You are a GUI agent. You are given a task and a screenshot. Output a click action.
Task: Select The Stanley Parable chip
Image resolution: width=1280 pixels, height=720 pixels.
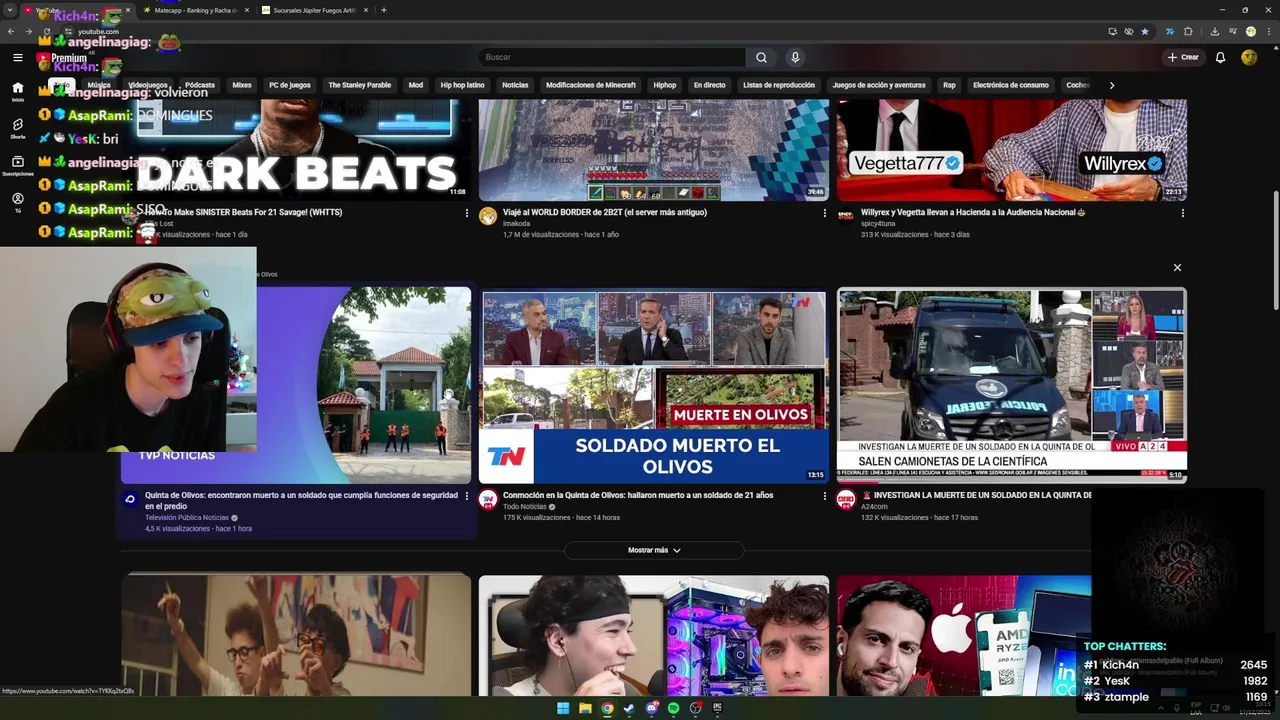(x=360, y=85)
